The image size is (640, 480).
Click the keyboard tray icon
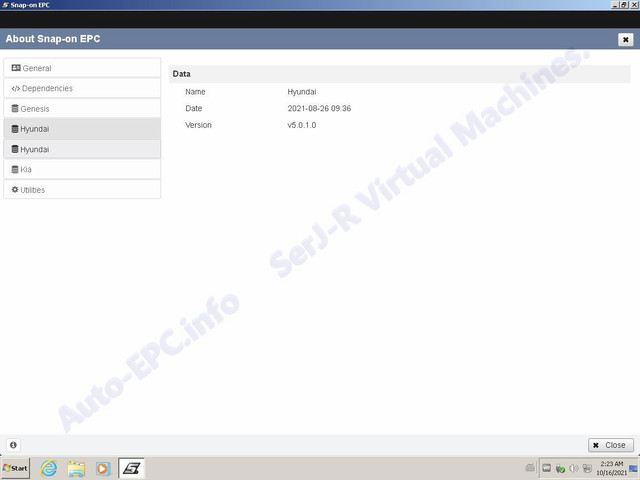point(547,468)
